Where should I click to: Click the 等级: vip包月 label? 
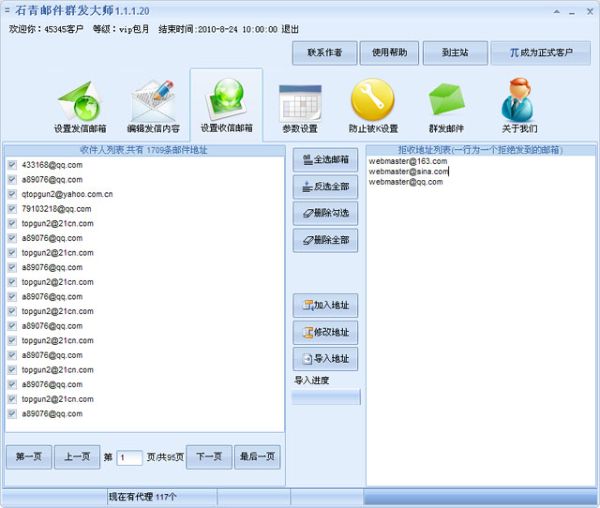121,29
